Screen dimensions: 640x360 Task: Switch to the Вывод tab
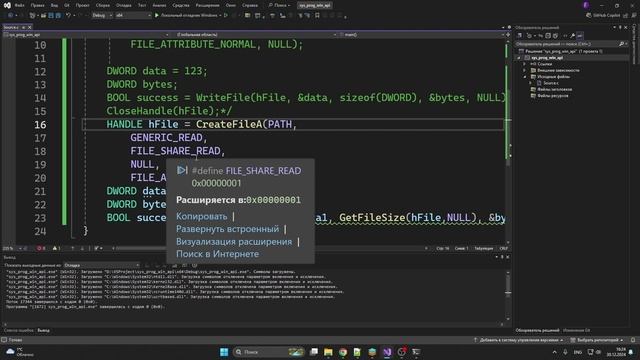[x=43, y=330]
